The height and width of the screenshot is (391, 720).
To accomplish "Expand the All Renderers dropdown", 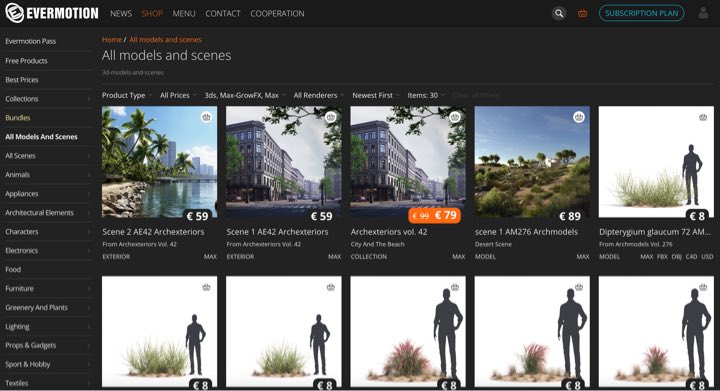I will (x=318, y=95).
